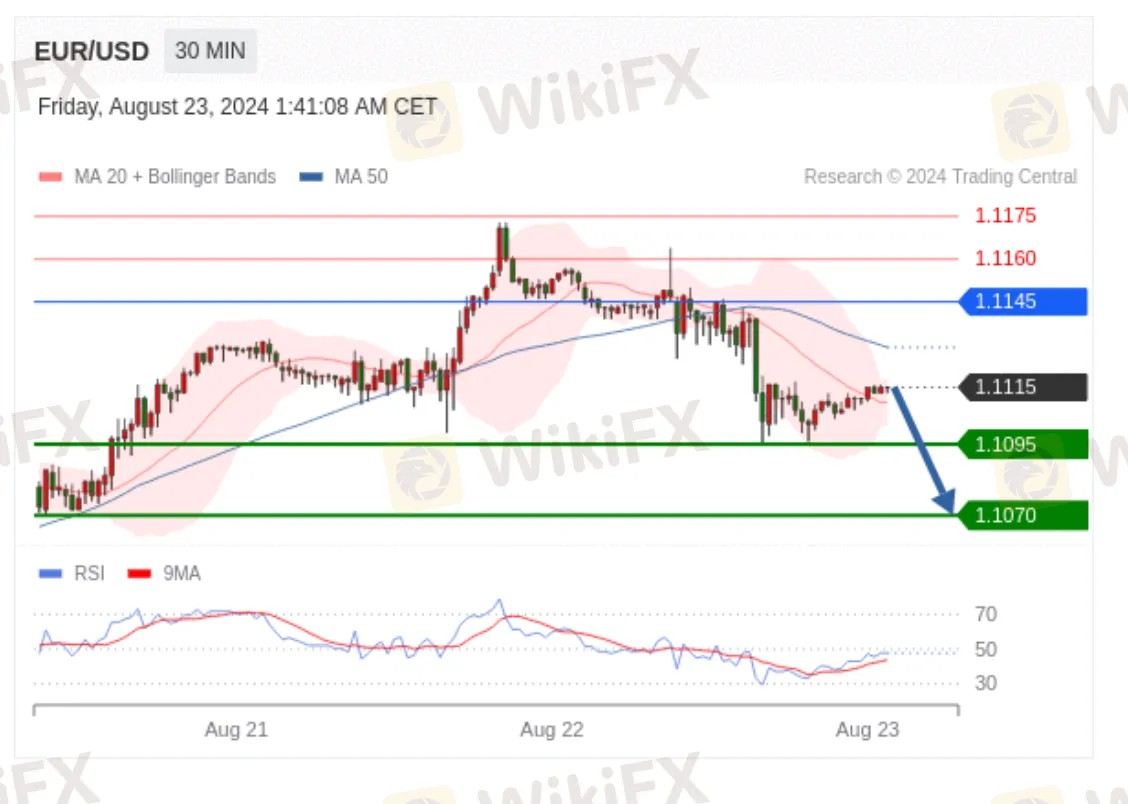Click the EUR/USD pair title
The height and width of the screenshot is (804, 1128).
pyautogui.click(x=91, y=52)
